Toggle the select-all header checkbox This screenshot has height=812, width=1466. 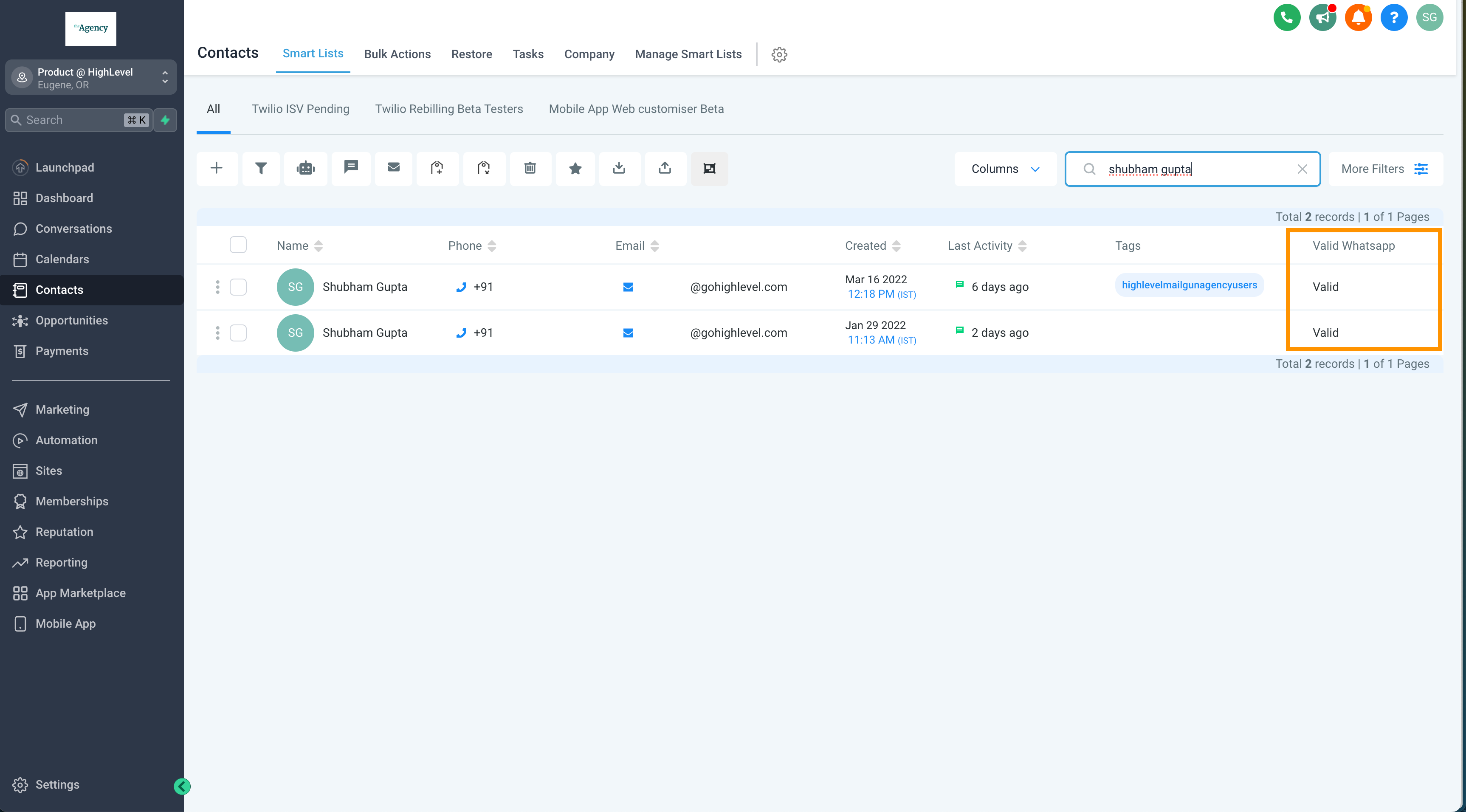tap(238, 245)
